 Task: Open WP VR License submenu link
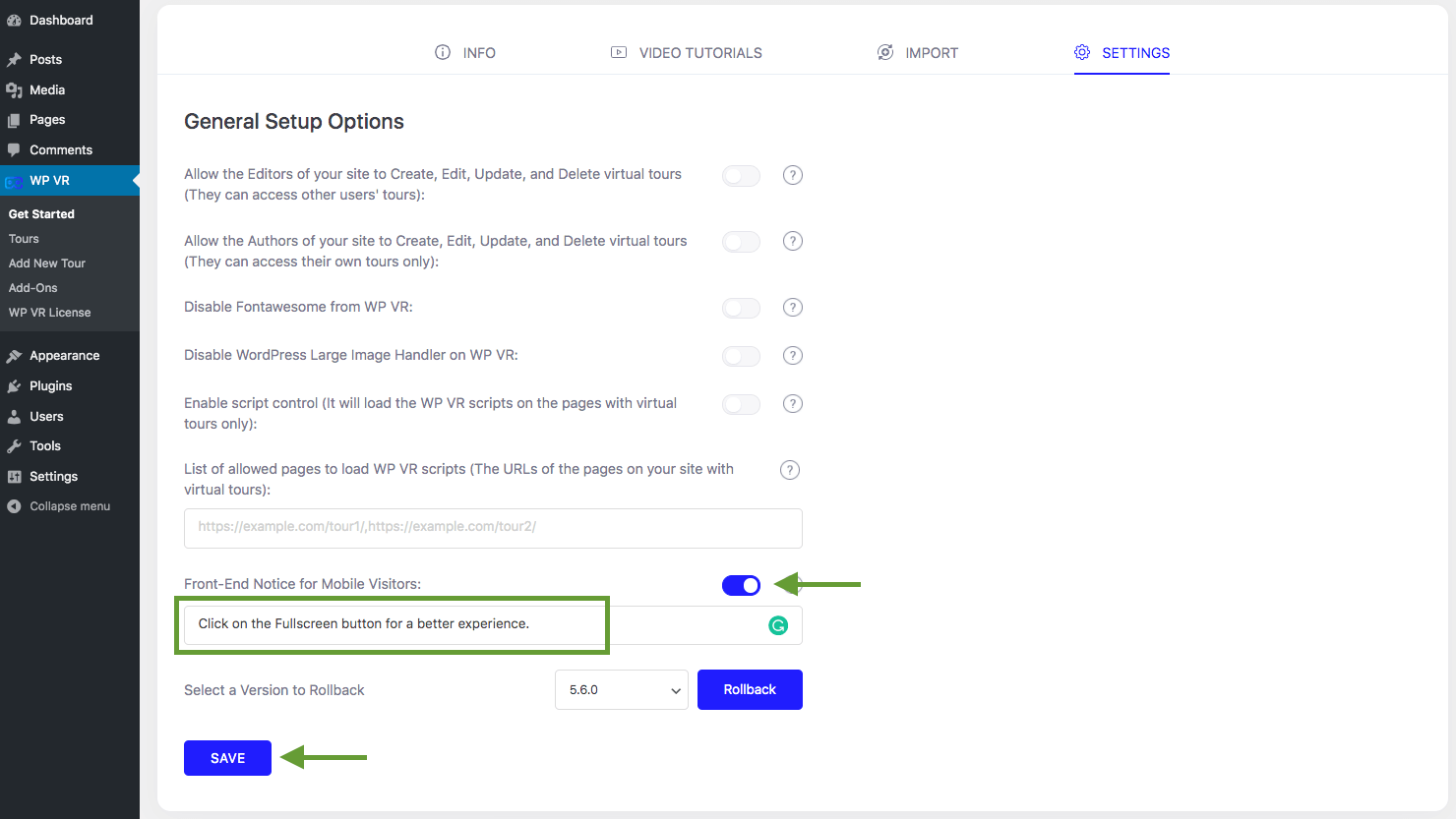pyautogui.click(x=50, y=313)
